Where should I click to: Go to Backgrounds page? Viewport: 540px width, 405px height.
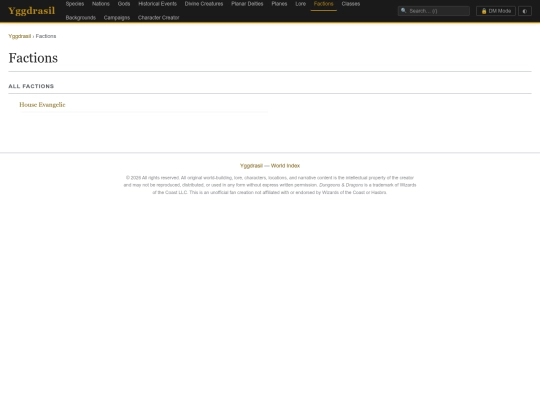(81, 18)
